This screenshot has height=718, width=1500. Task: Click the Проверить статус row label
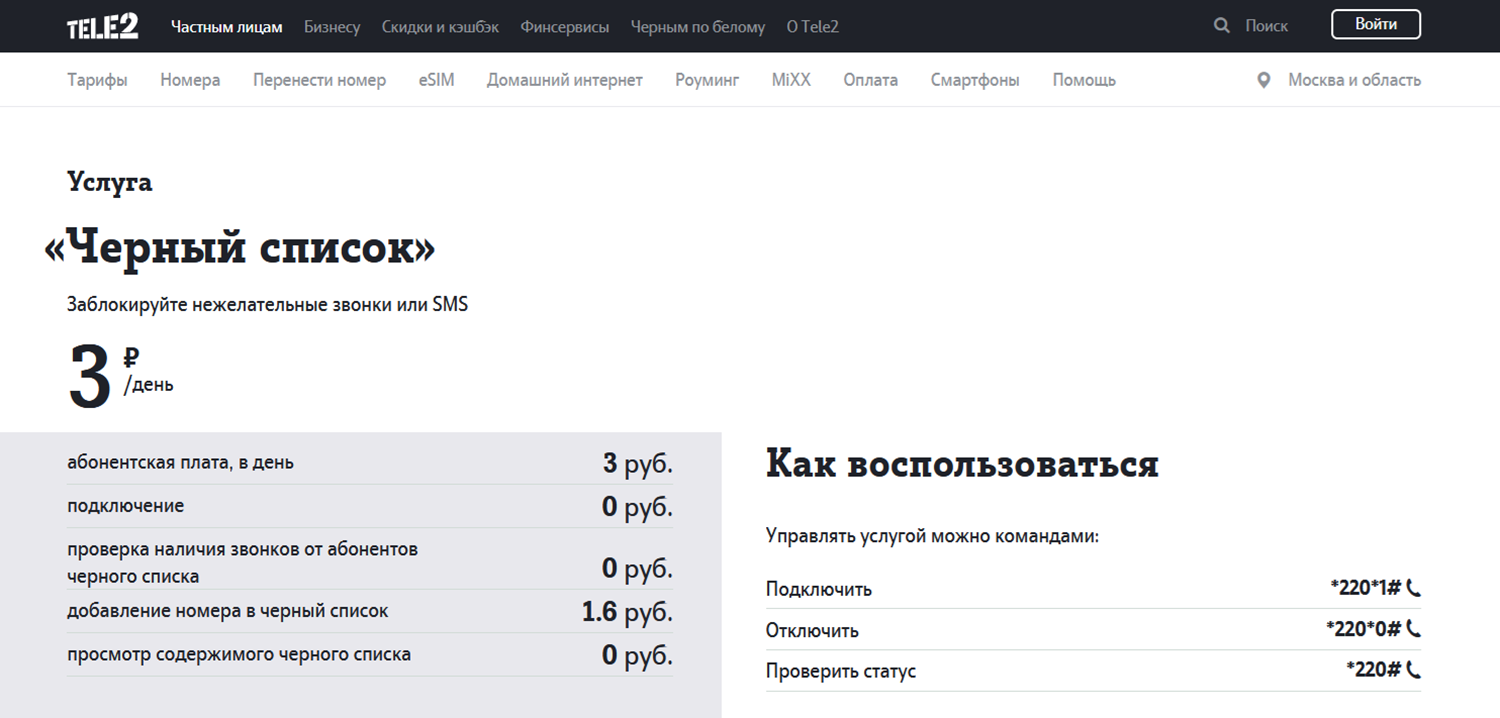(841, 671)
